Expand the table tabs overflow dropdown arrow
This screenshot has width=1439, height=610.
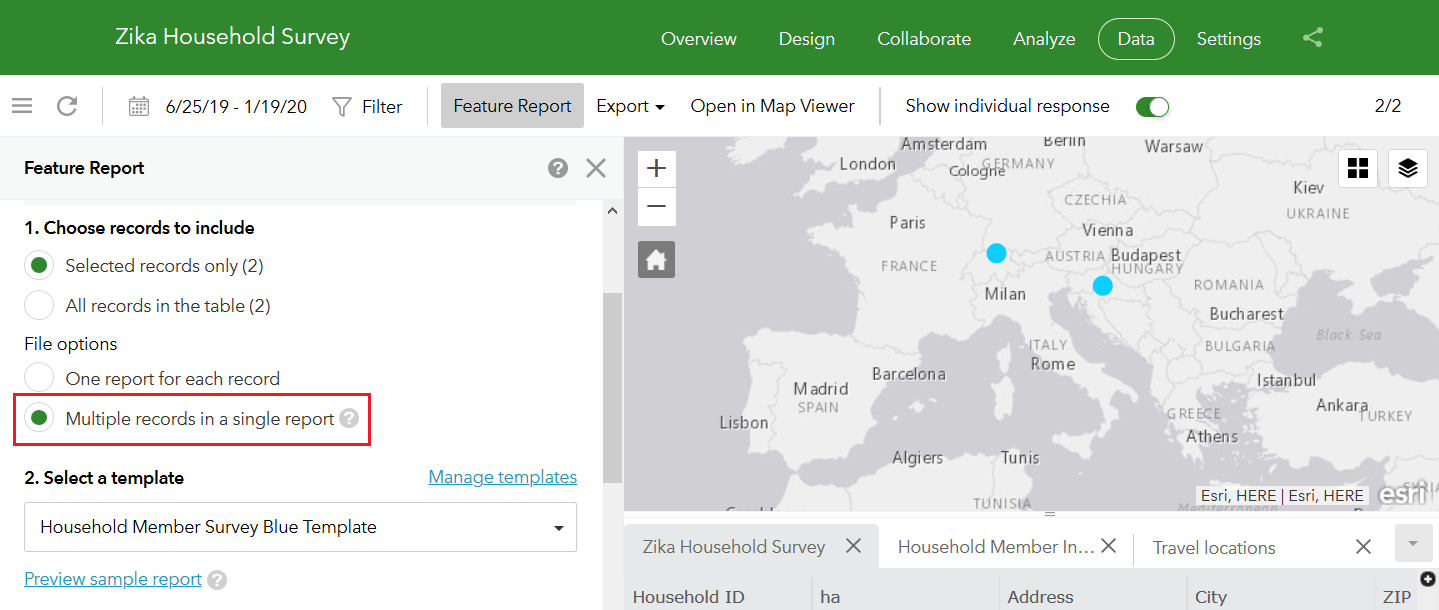click(1412, 543)
